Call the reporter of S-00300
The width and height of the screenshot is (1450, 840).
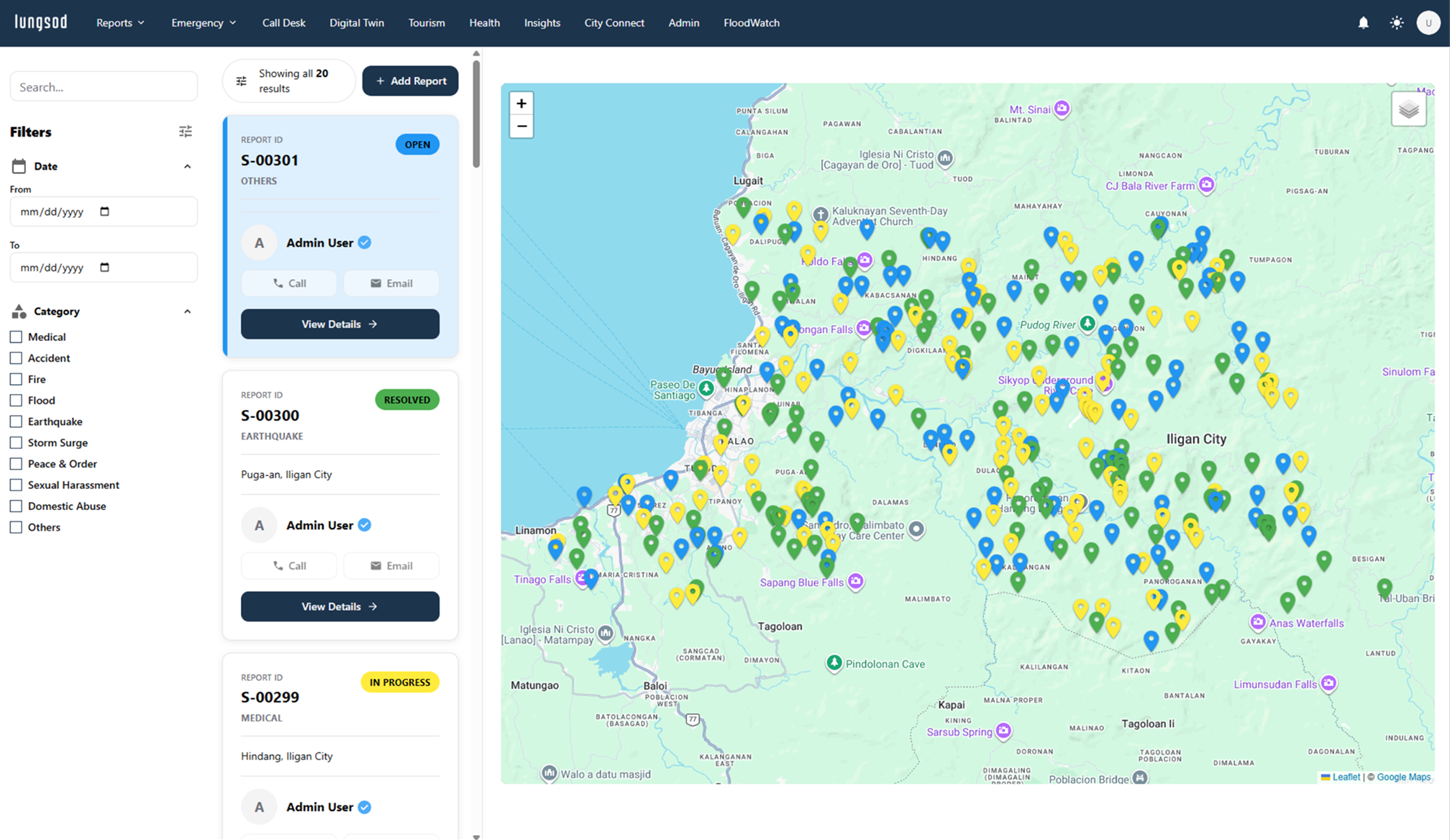coord(289,566)
